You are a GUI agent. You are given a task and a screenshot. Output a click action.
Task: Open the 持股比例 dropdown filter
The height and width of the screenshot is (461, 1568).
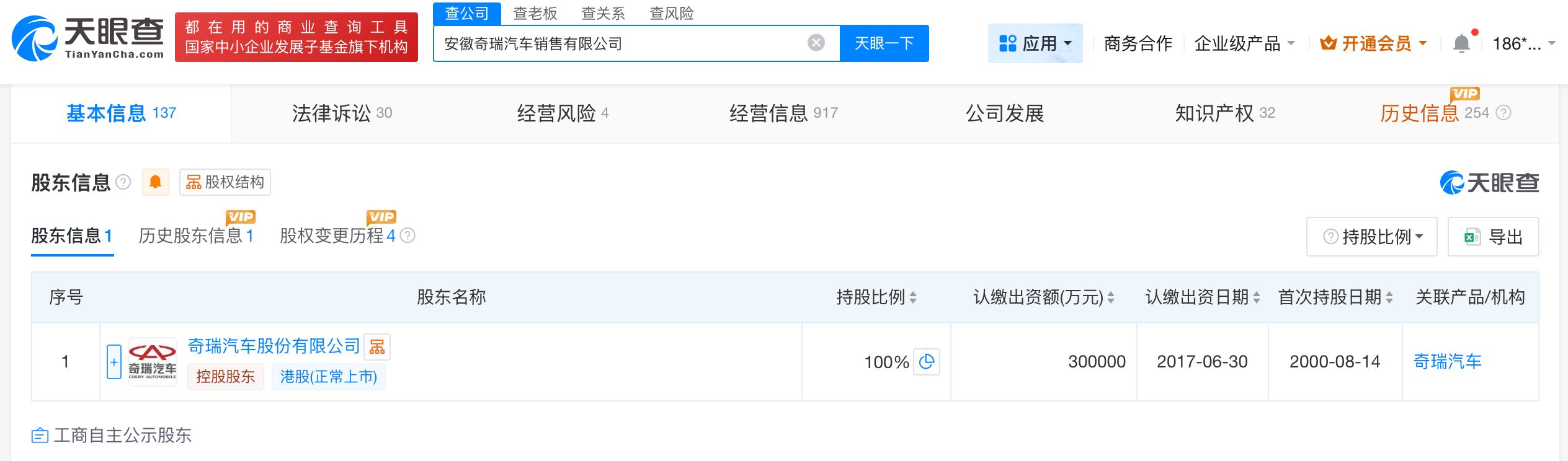(x=1371, y=237)
